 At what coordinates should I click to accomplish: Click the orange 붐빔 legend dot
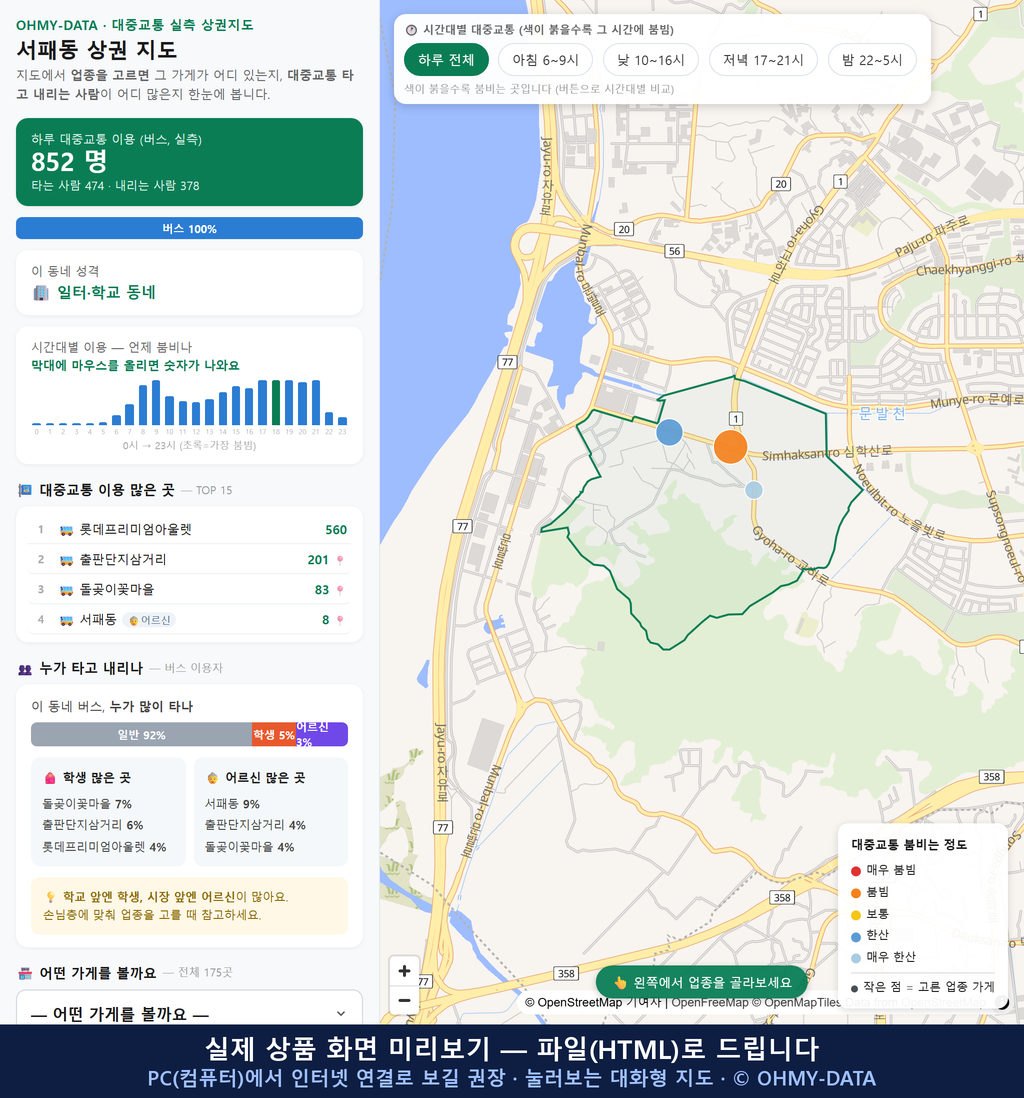click(856, 893)
